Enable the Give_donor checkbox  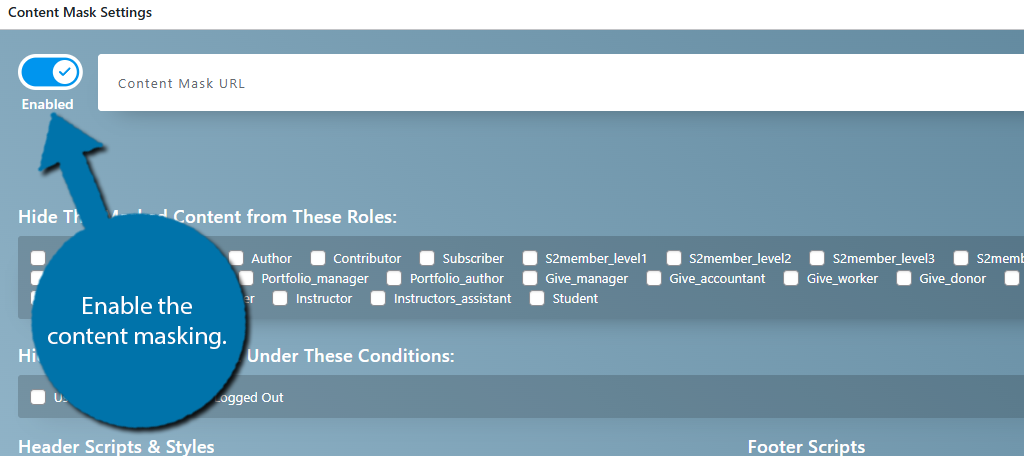click(904, 278)
